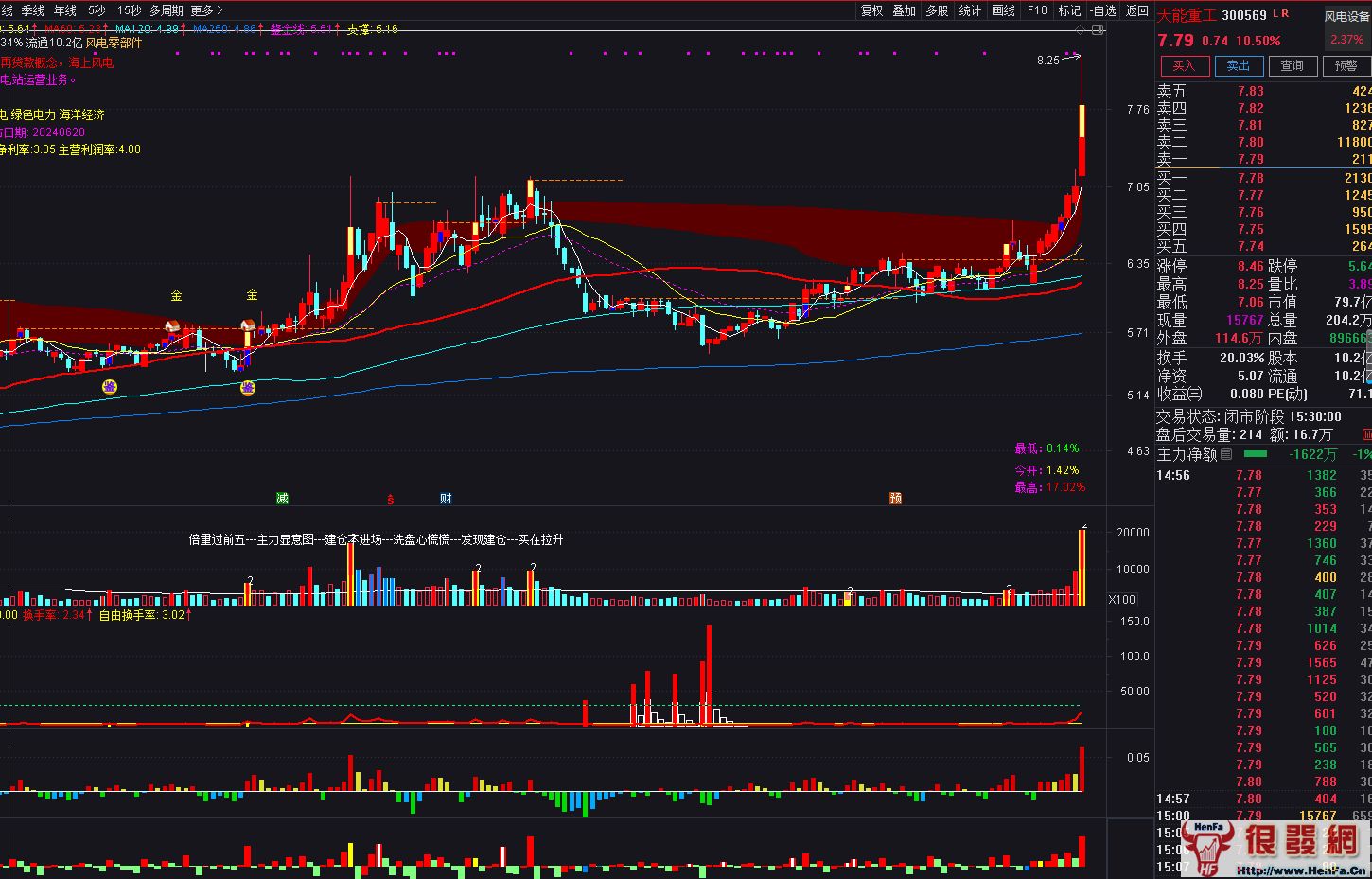Click the L R indicator beside stock code
1372x879 pixels.
1280,14
